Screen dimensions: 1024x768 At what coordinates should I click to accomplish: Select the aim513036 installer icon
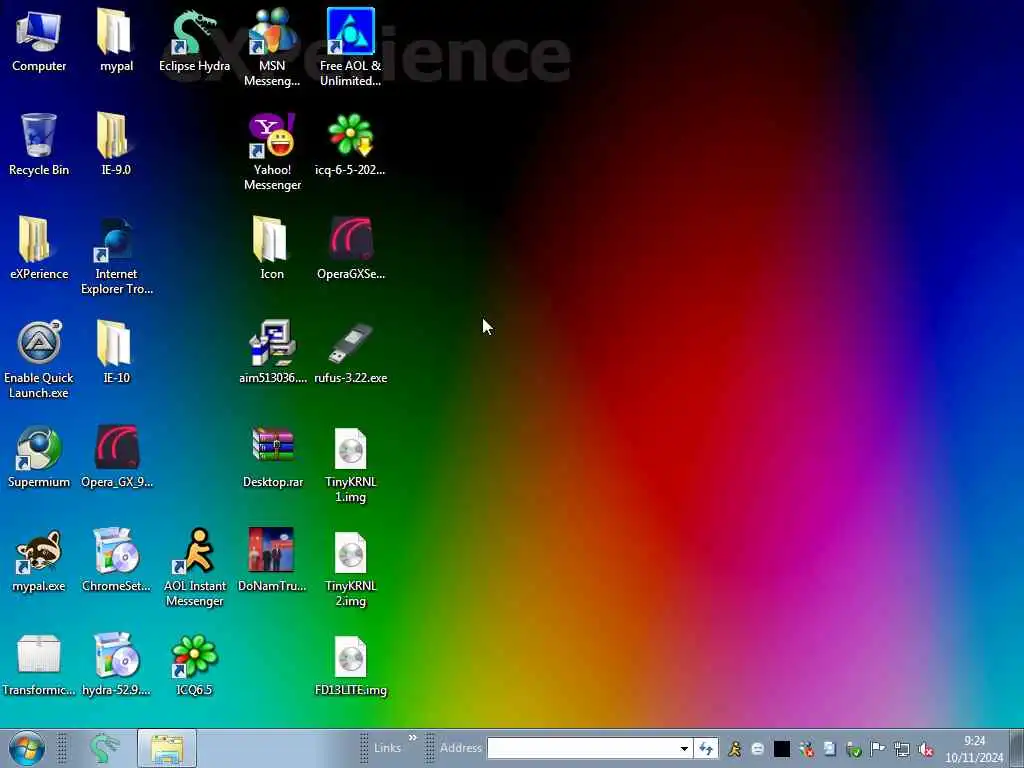[272, 353]
